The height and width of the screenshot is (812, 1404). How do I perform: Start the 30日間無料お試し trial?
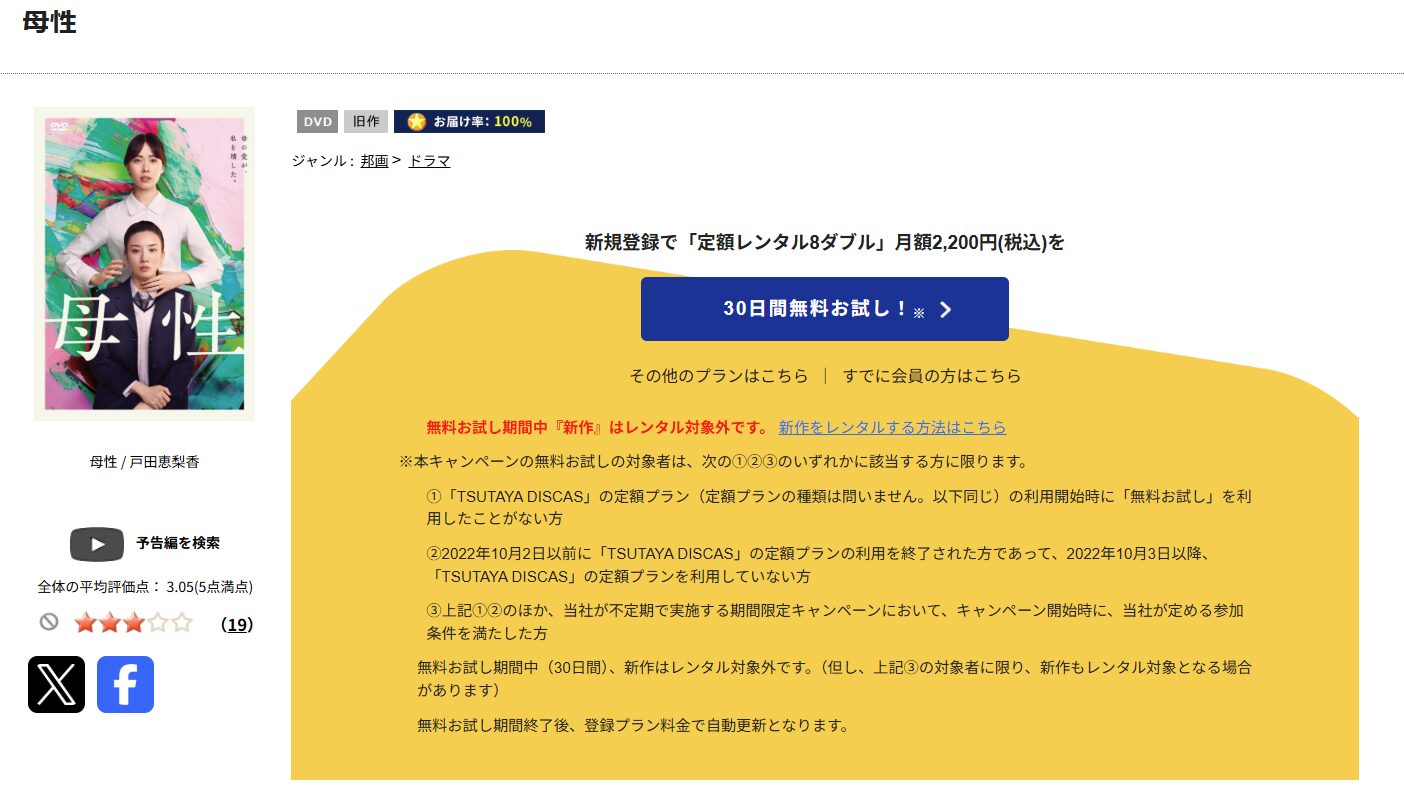(825, 309)
